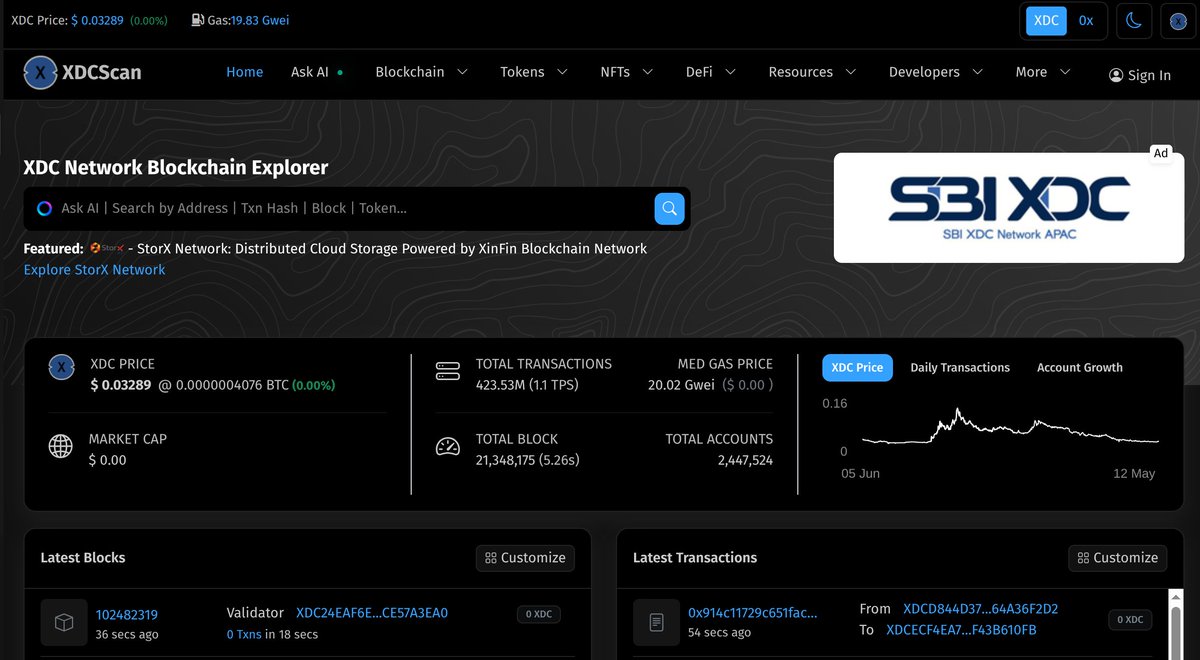Click the gas pump icon in top bar
Viewport: 1200px width, 660px height.
198,20
